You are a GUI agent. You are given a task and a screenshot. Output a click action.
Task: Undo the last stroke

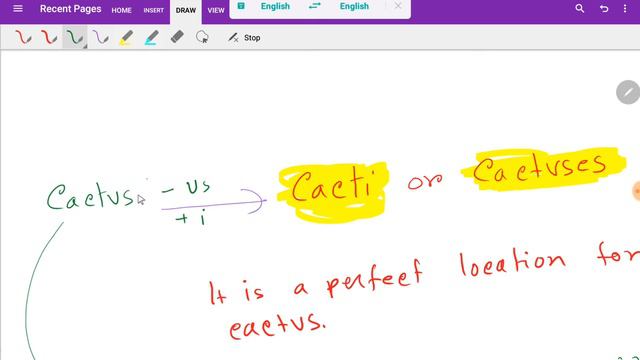point(604,9)
